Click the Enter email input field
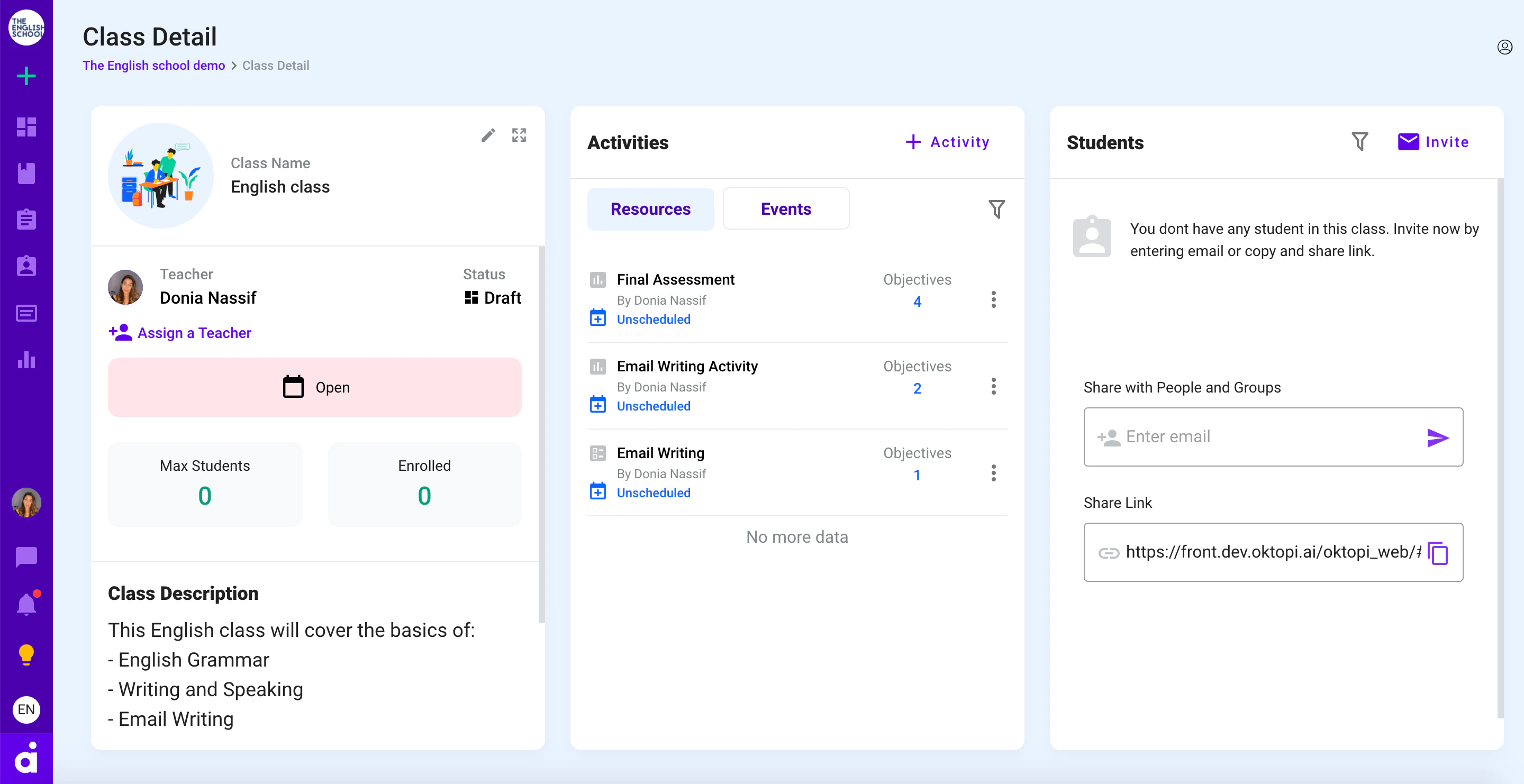Viewport: 1524px width, 784px height. (x=1273, y=437)
